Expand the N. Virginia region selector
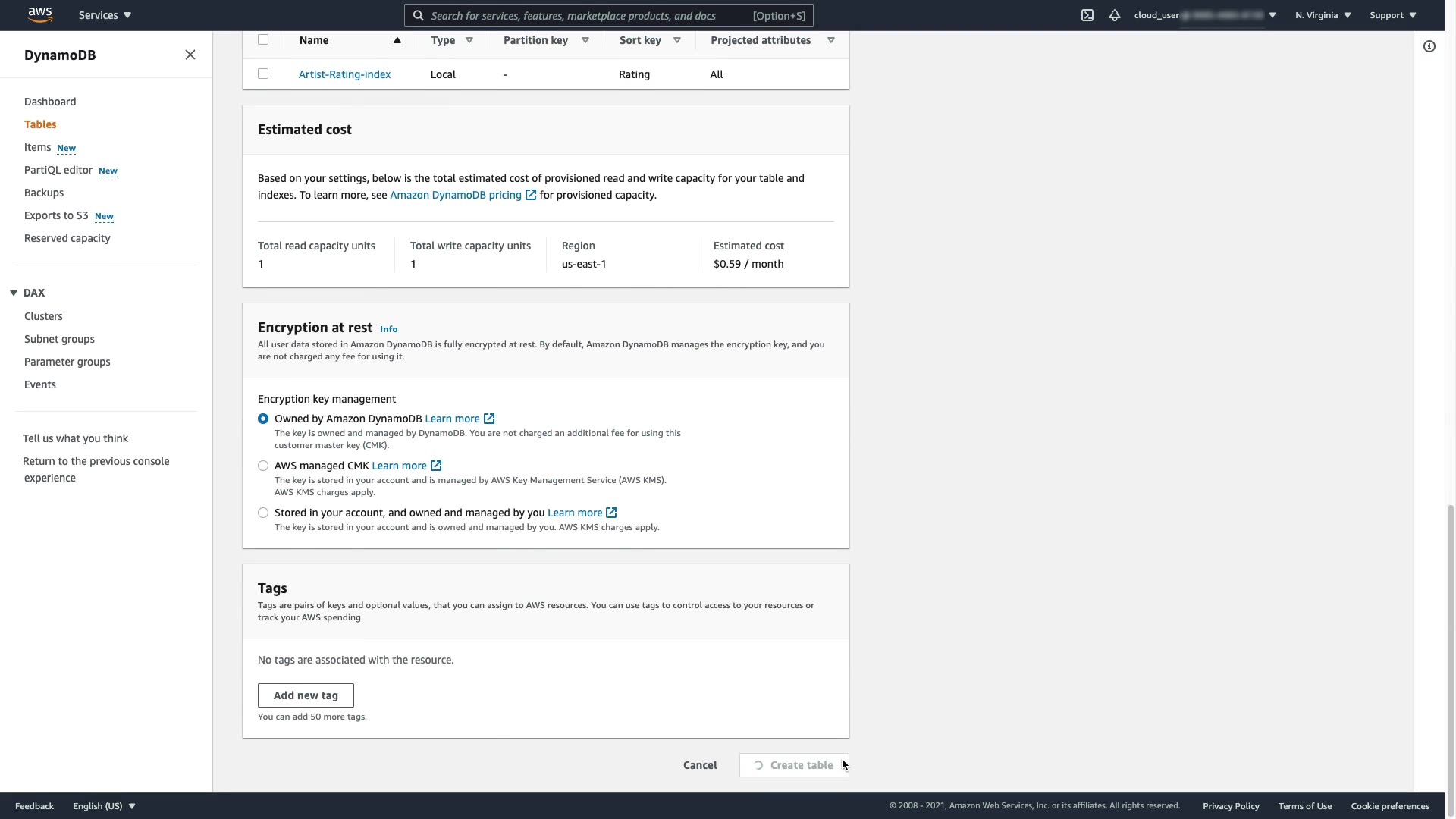This screenshot has width=1456, height=819. pyautogui.click(x=1323, y=15)
